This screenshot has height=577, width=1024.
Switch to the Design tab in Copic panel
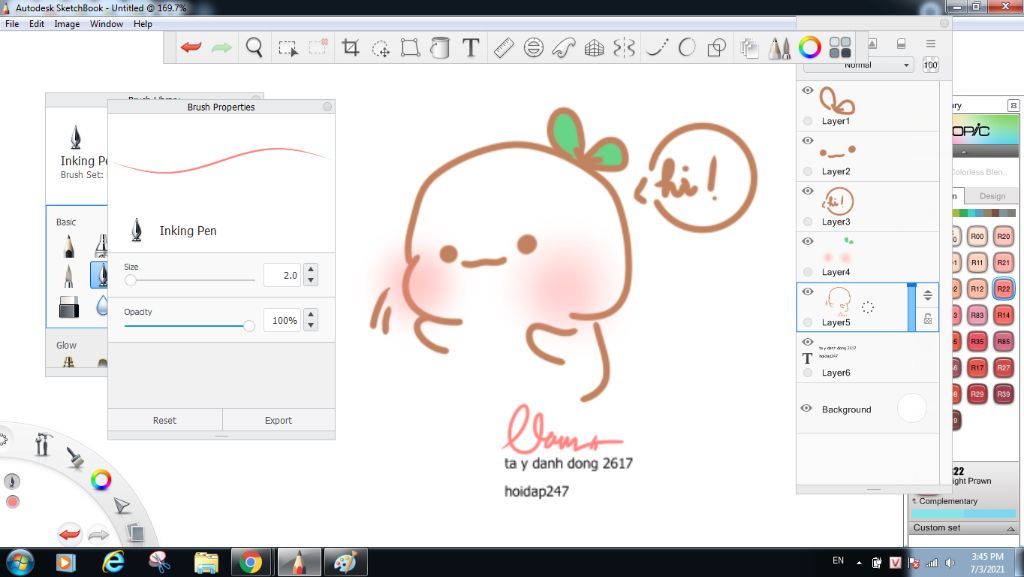pyautogui.click(x=992, y=196)
